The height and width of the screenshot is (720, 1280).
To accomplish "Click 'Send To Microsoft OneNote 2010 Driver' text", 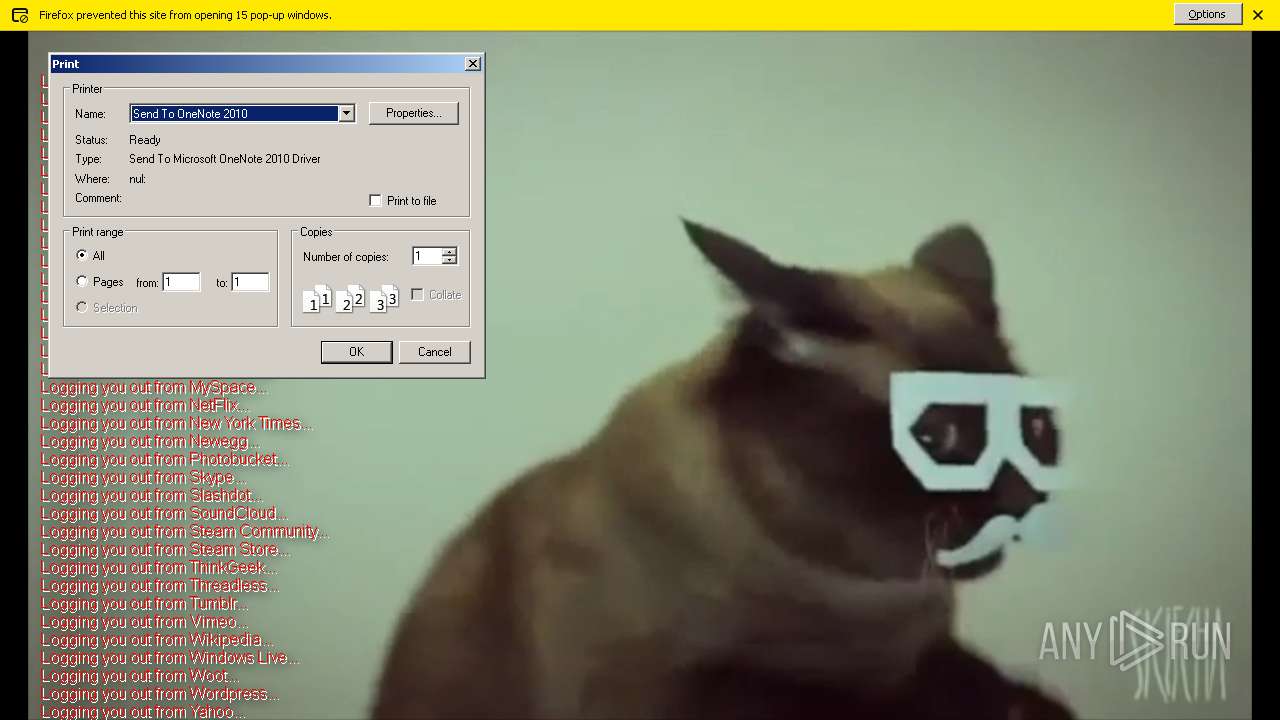I will click(x=225, y=159).
